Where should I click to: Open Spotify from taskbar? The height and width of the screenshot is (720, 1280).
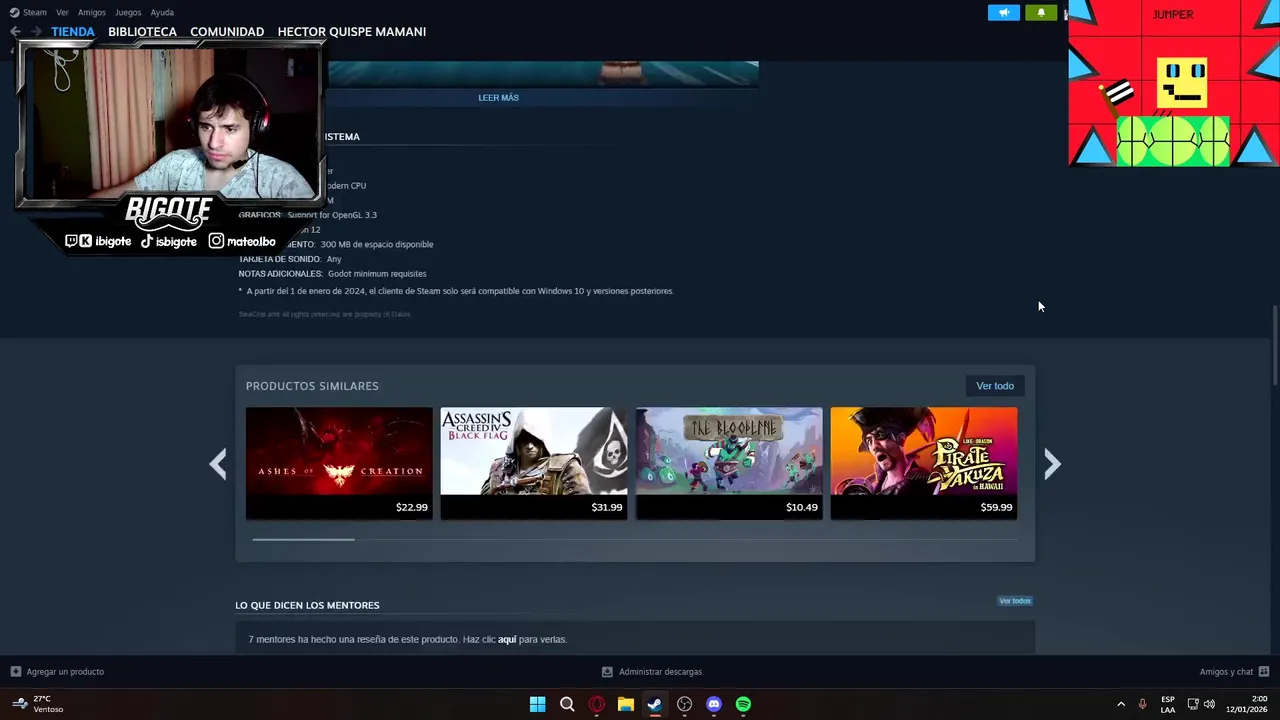pos(743,704)
